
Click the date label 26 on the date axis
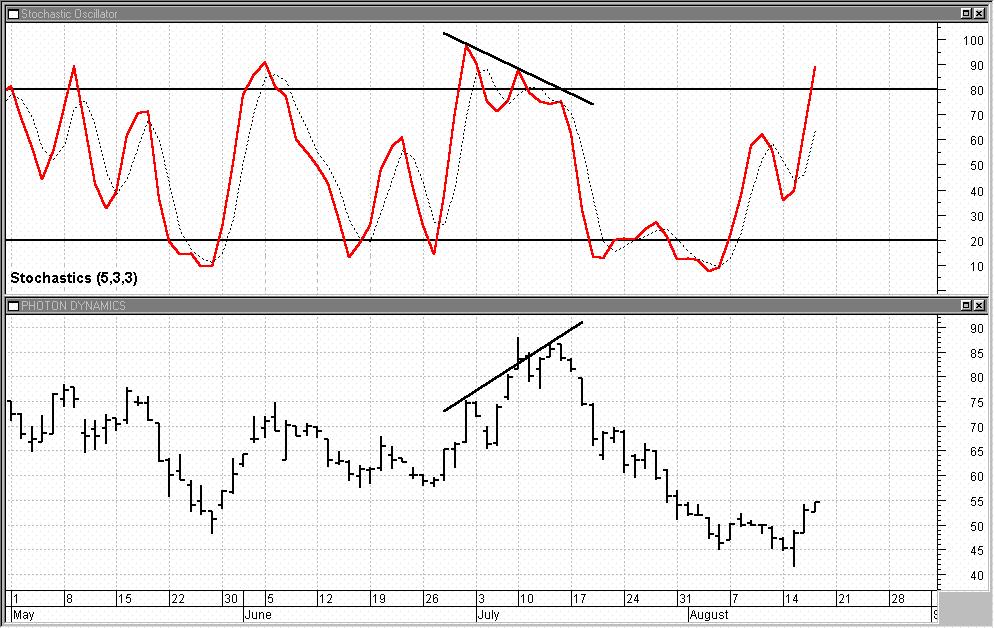click(432, 599)
